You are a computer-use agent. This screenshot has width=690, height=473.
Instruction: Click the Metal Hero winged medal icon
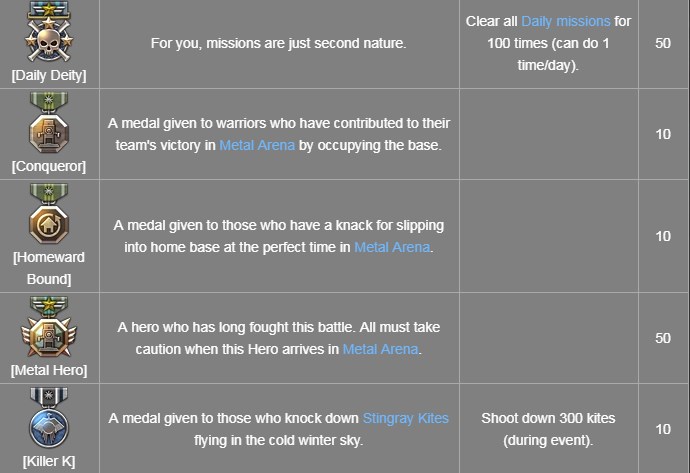(x=48, y=327)
